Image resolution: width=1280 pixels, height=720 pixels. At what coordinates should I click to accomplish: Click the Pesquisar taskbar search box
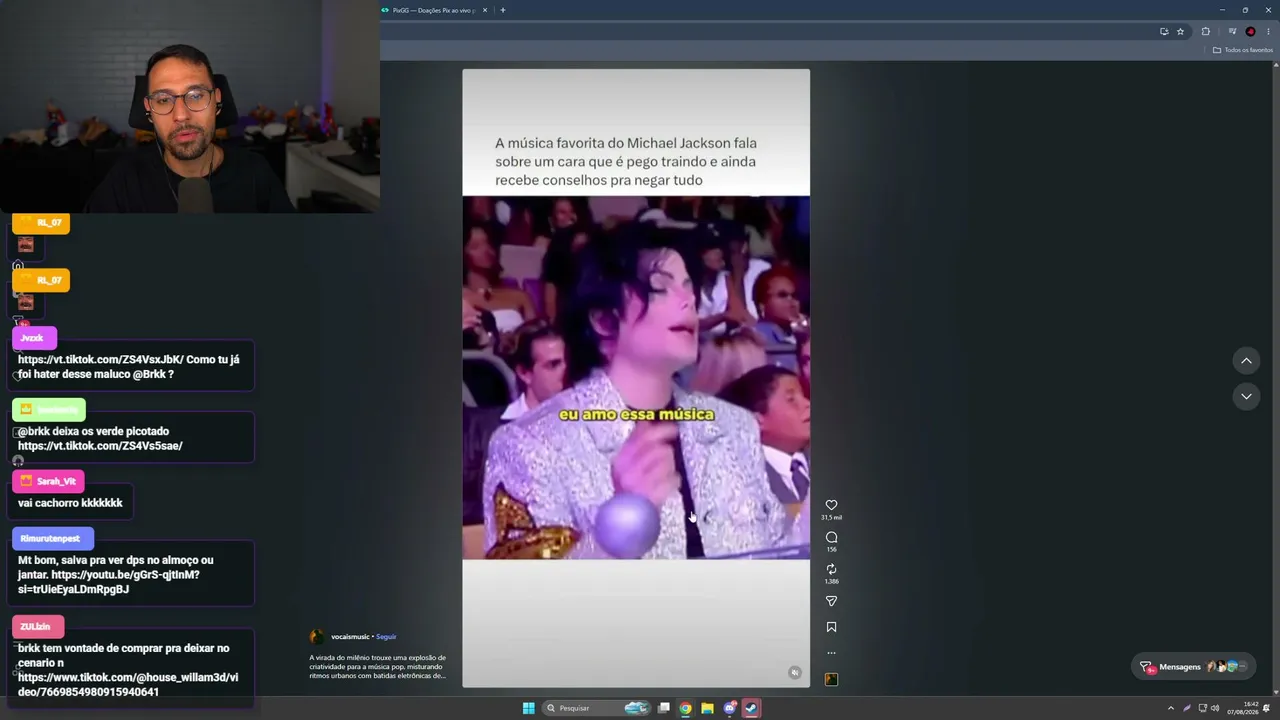click(597, 708)
